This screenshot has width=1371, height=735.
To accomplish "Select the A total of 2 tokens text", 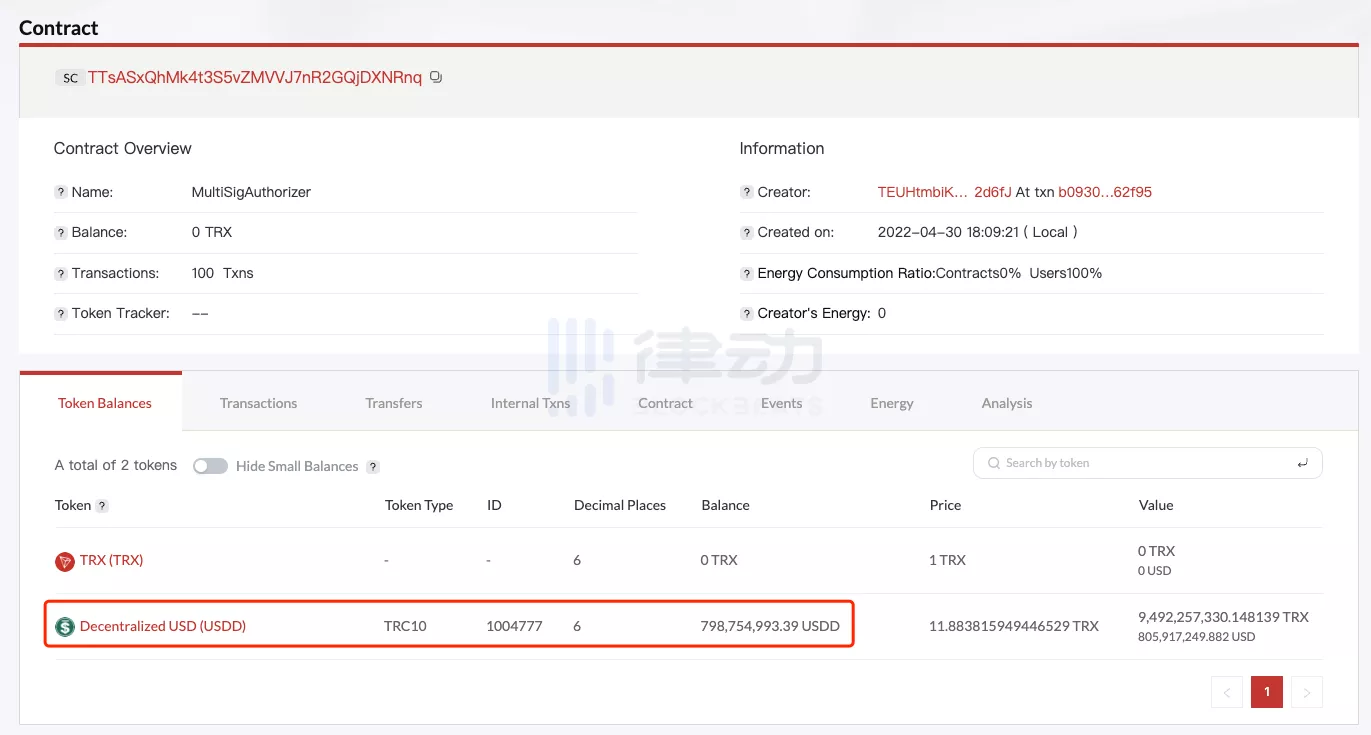I will coord(116,465).
